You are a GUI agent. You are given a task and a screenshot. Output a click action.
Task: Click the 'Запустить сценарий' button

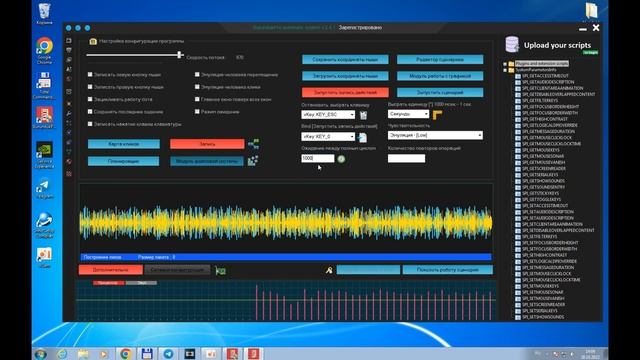pyautogui.click(x=440, y=92)
